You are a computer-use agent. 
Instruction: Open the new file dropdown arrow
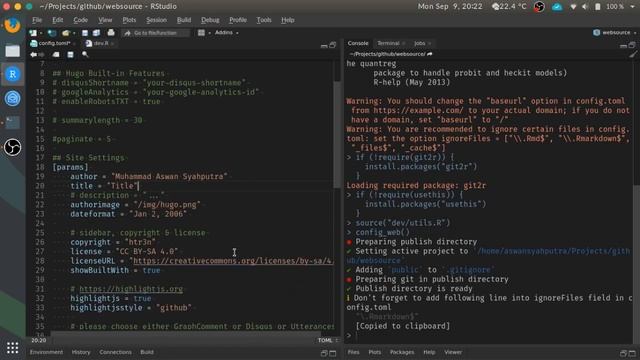41,33
